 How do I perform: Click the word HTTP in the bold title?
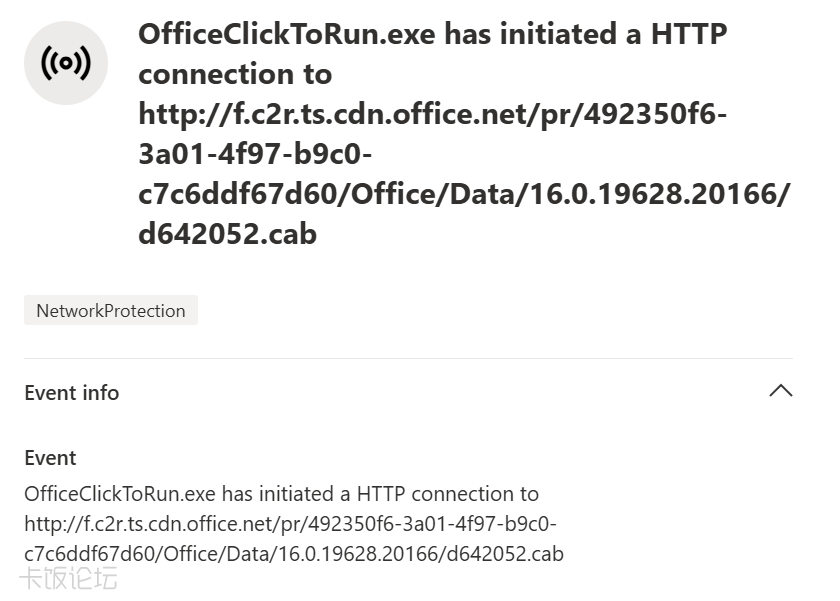pos(689,34)
